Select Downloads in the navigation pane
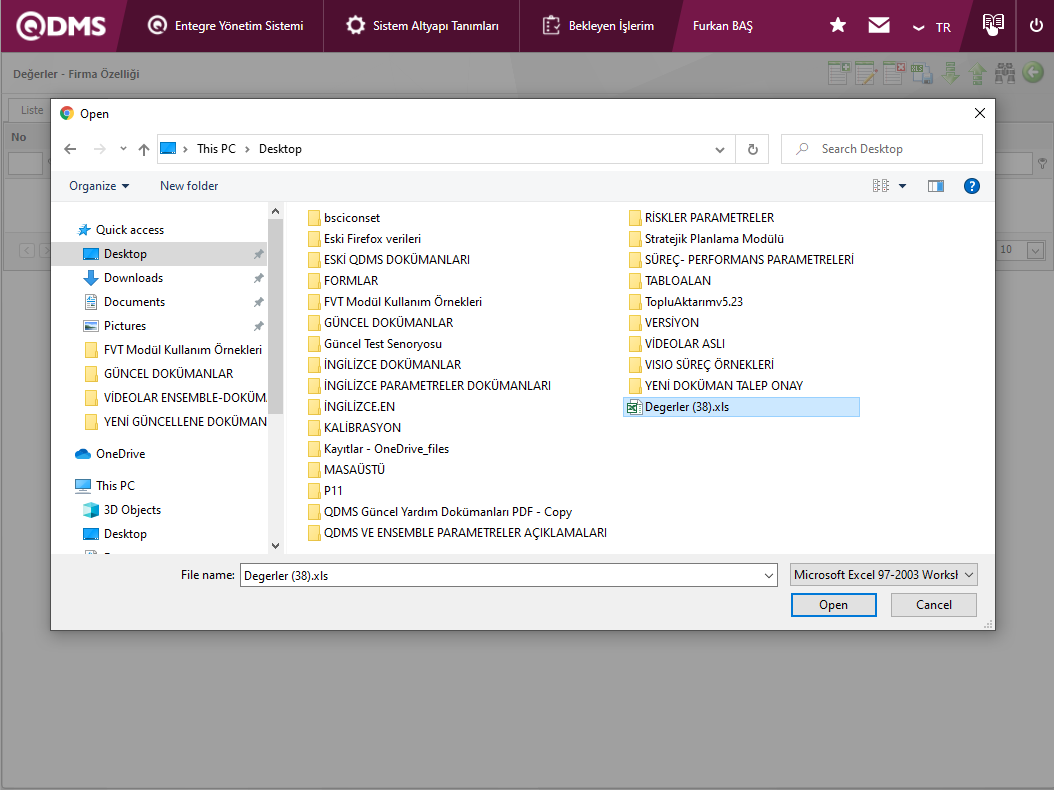This screenshot has width=1054, height=790. click(x=133, y=278)
